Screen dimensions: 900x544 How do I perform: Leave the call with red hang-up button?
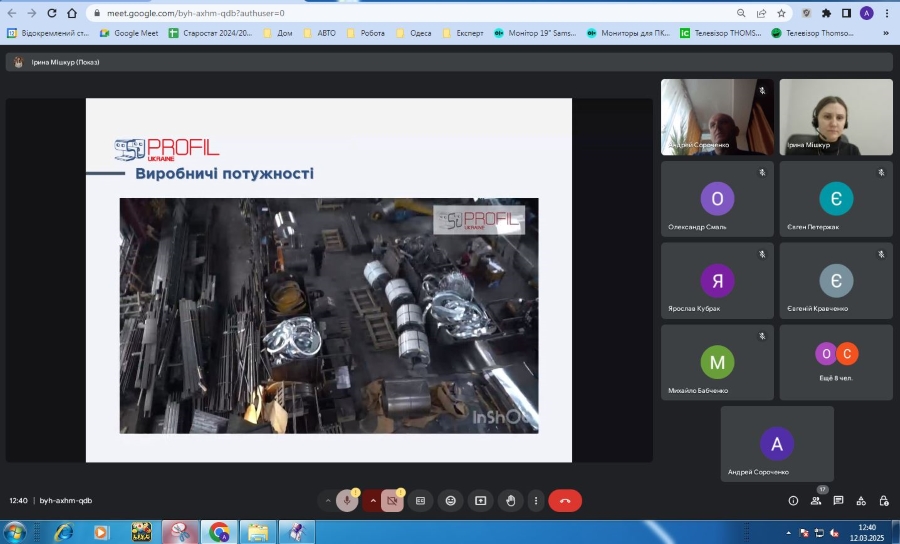pos(565,500)
